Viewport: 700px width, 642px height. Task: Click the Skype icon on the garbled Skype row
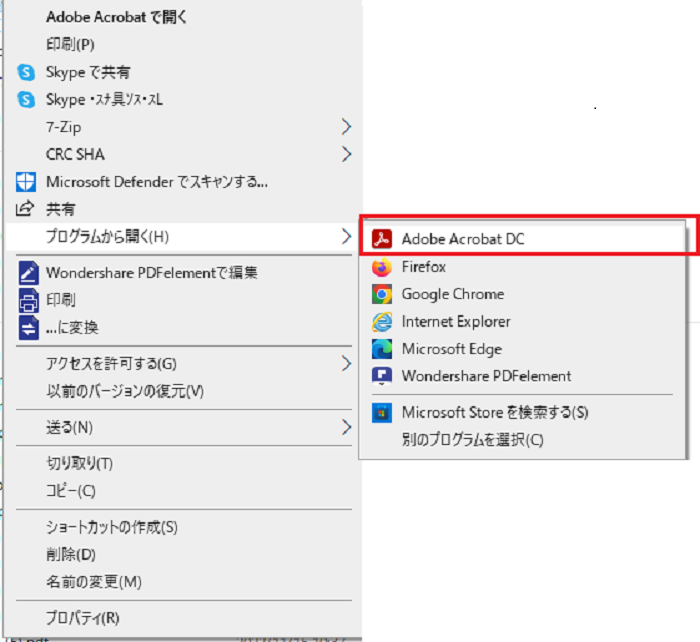[26, 100]
